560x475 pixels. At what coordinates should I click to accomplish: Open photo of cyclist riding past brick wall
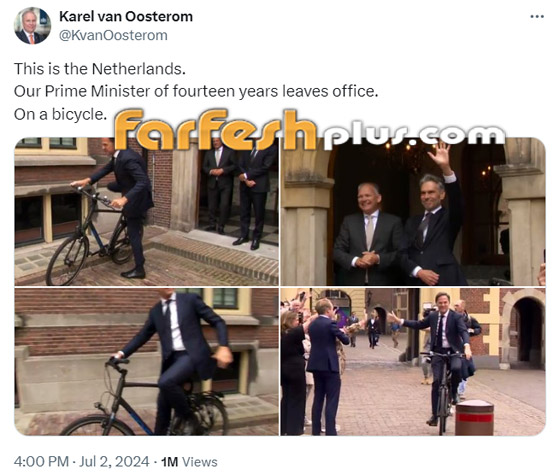pyautogui.click(x=146, y=361)
